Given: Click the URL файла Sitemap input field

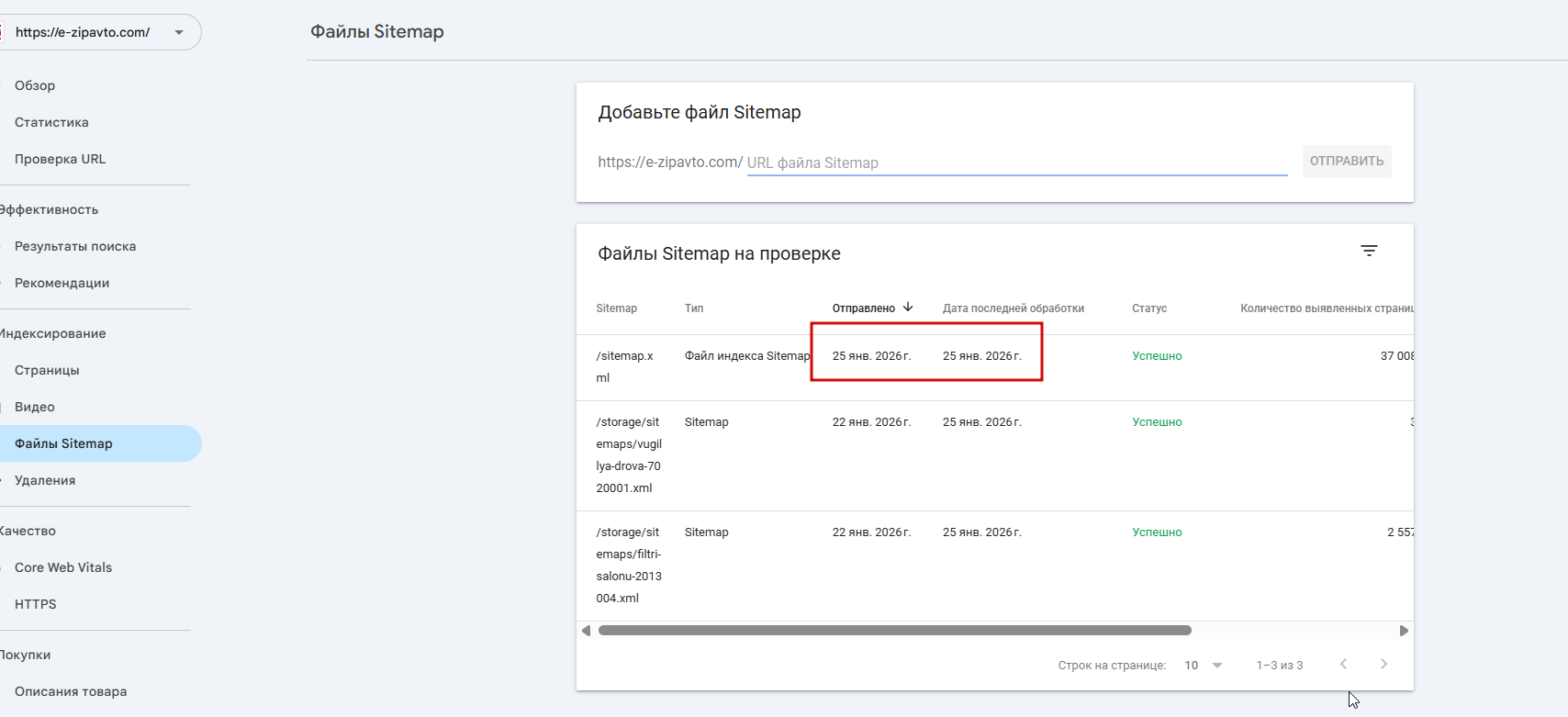Looking at the screenshot, I should (1016, 162).
